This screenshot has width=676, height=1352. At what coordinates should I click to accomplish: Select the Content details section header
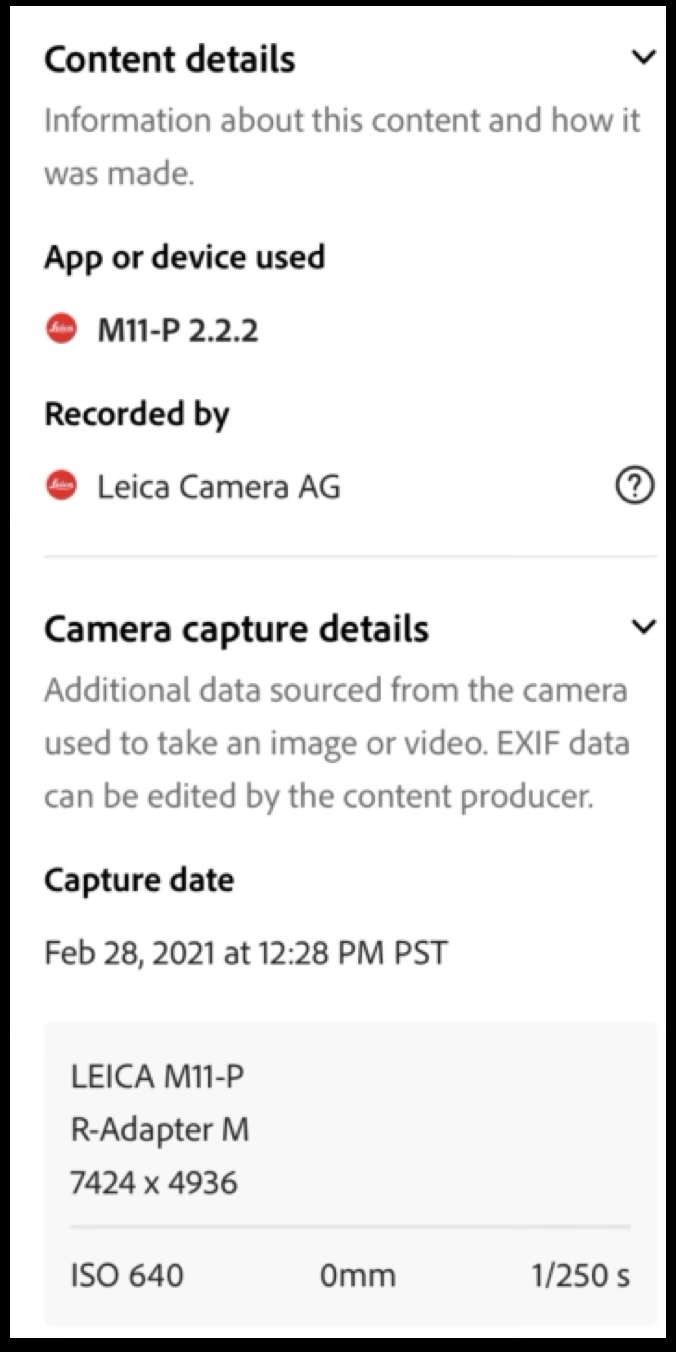coord(169,58)
